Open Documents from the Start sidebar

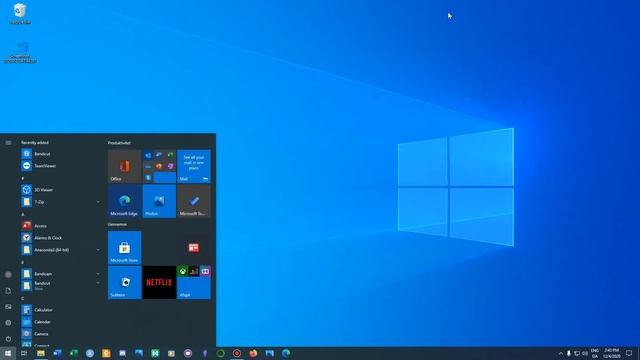[8, 291]
